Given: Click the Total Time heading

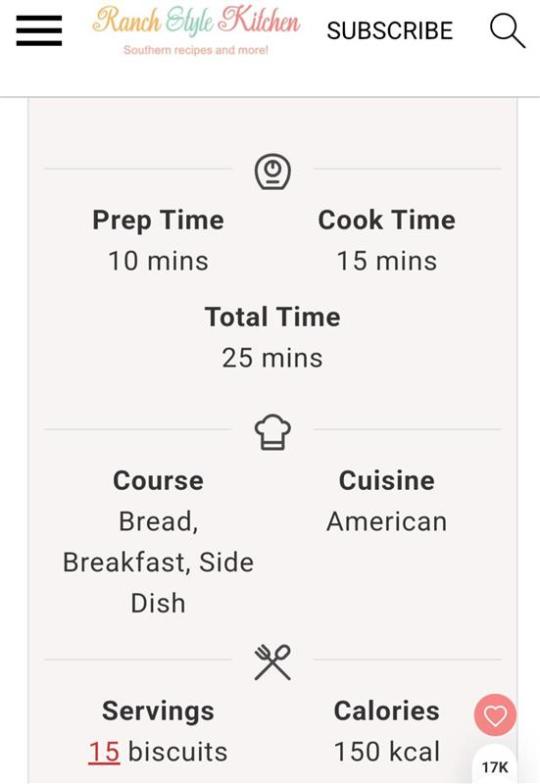Looking at the screenshot, I should coord(272,317).
